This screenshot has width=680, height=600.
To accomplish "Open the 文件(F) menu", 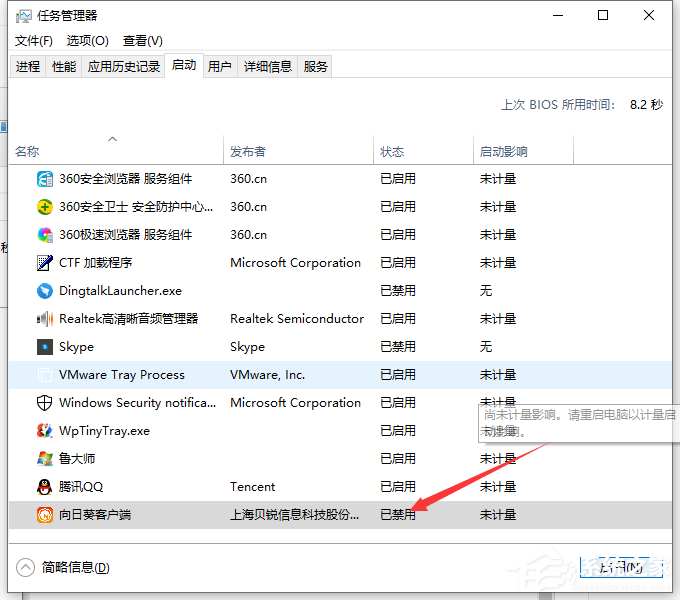I will pyautogui.click(x=33, y=41).
